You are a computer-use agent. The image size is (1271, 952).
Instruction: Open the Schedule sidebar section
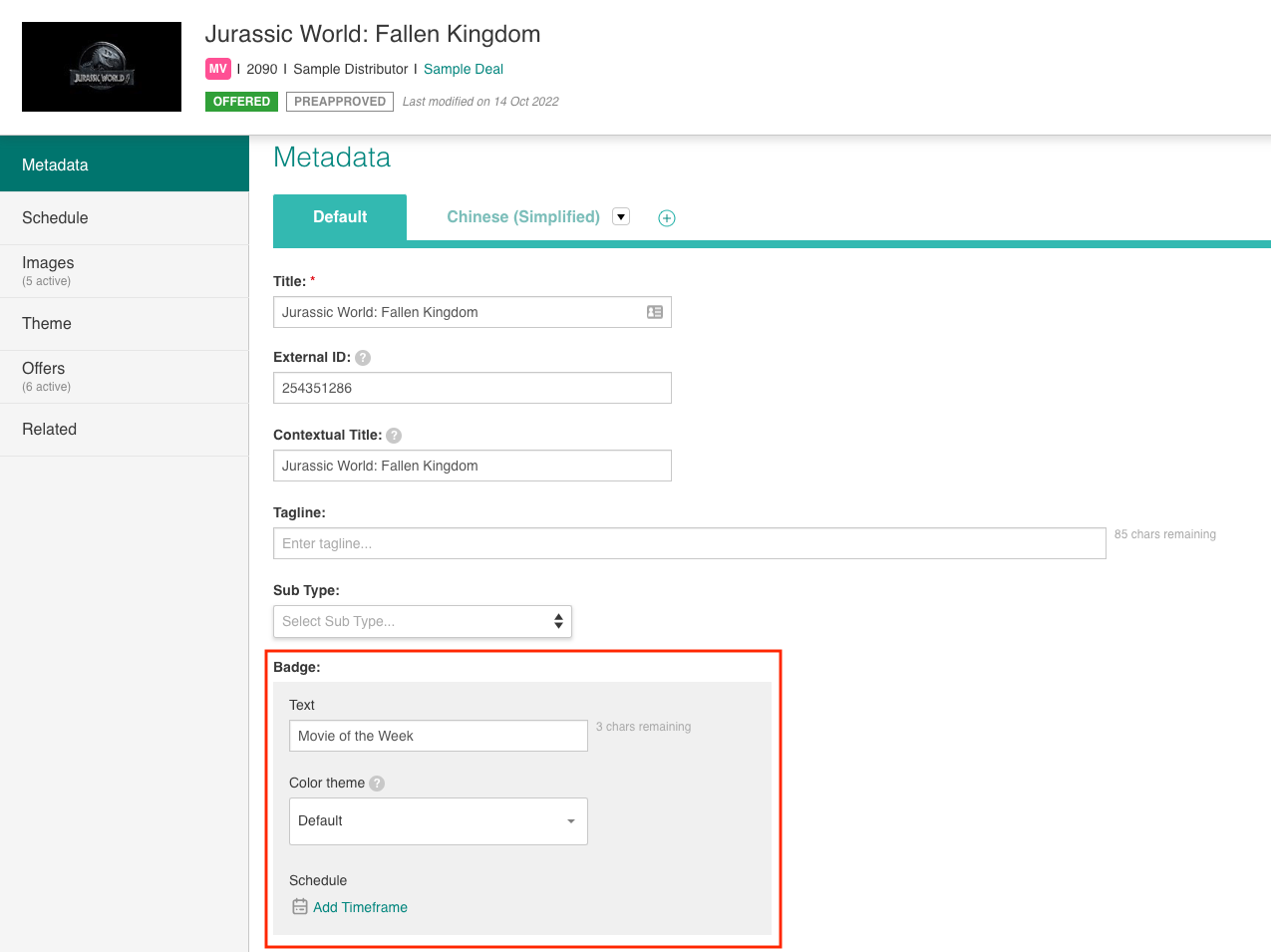[x=125, y=218]
